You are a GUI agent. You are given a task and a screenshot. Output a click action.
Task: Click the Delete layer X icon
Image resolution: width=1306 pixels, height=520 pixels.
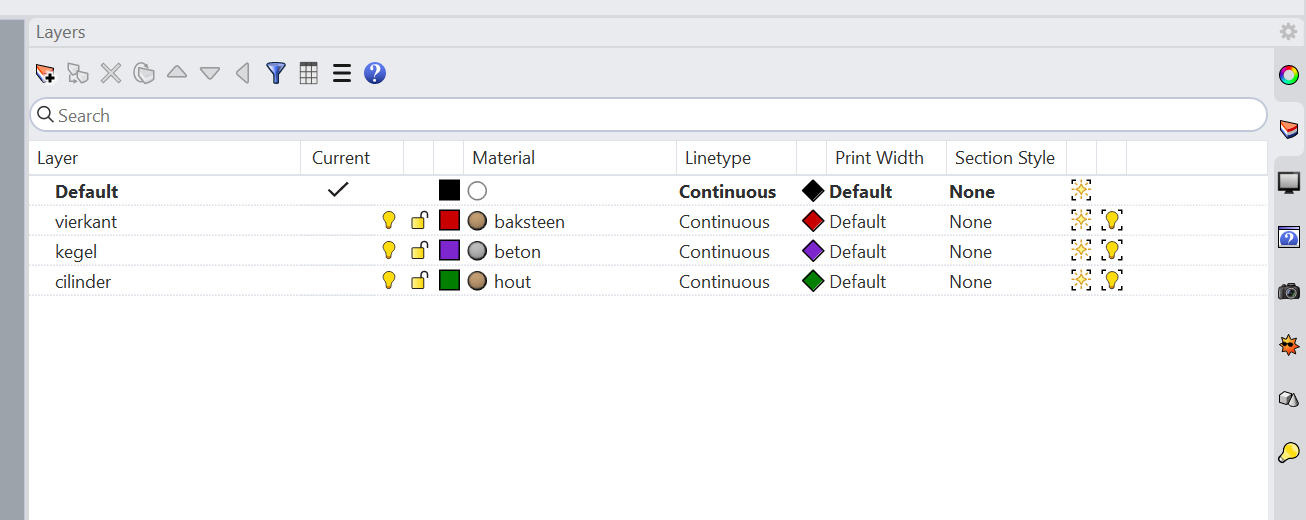point(111,73)
